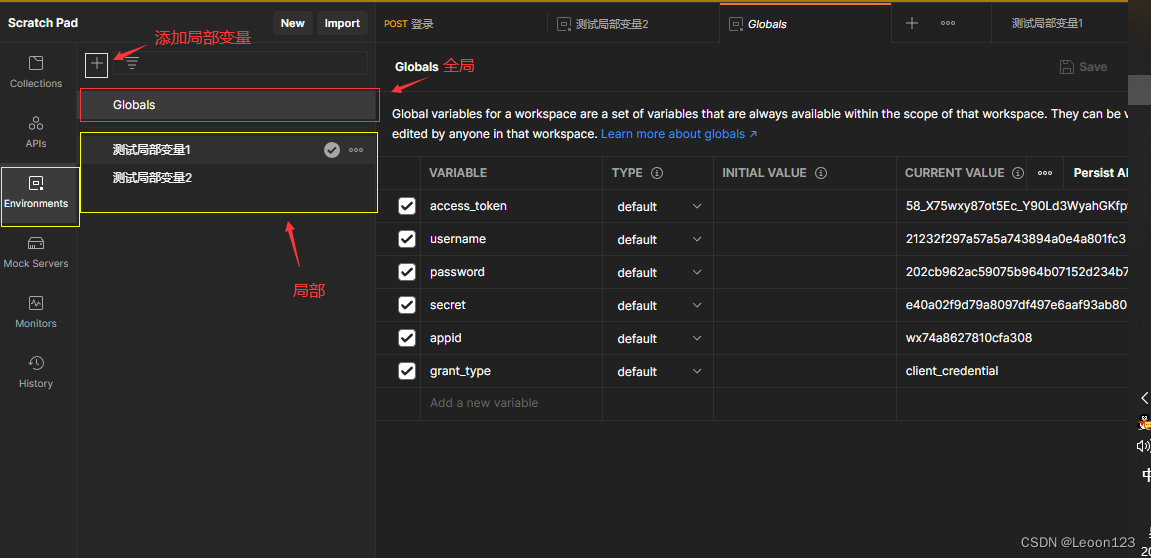Image resolution: width=1151 pixels, height=558 pixels.
Task: Uncheck the appid variable checkbox
Action: pyautogui.click(x=407, y=338)
